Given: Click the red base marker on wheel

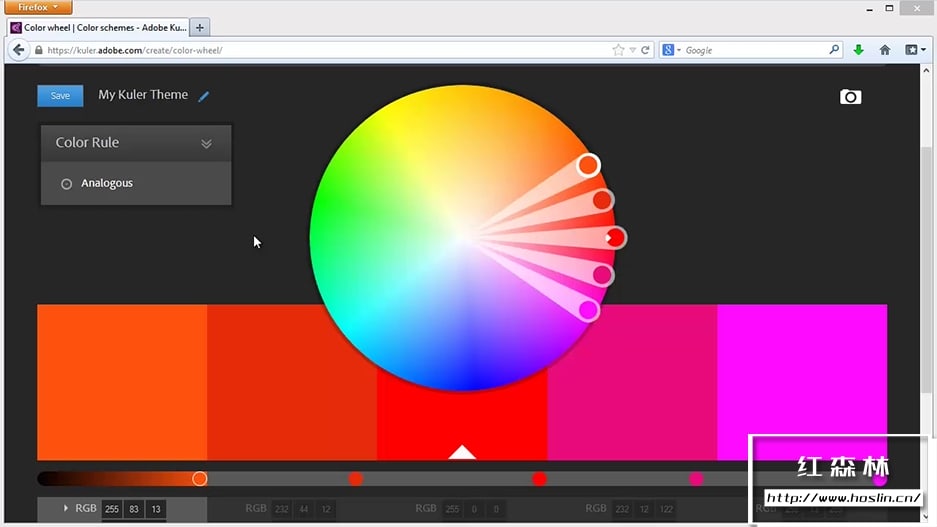Looking at the screenshot, I should pyautogui.click(x=615, y=238).
